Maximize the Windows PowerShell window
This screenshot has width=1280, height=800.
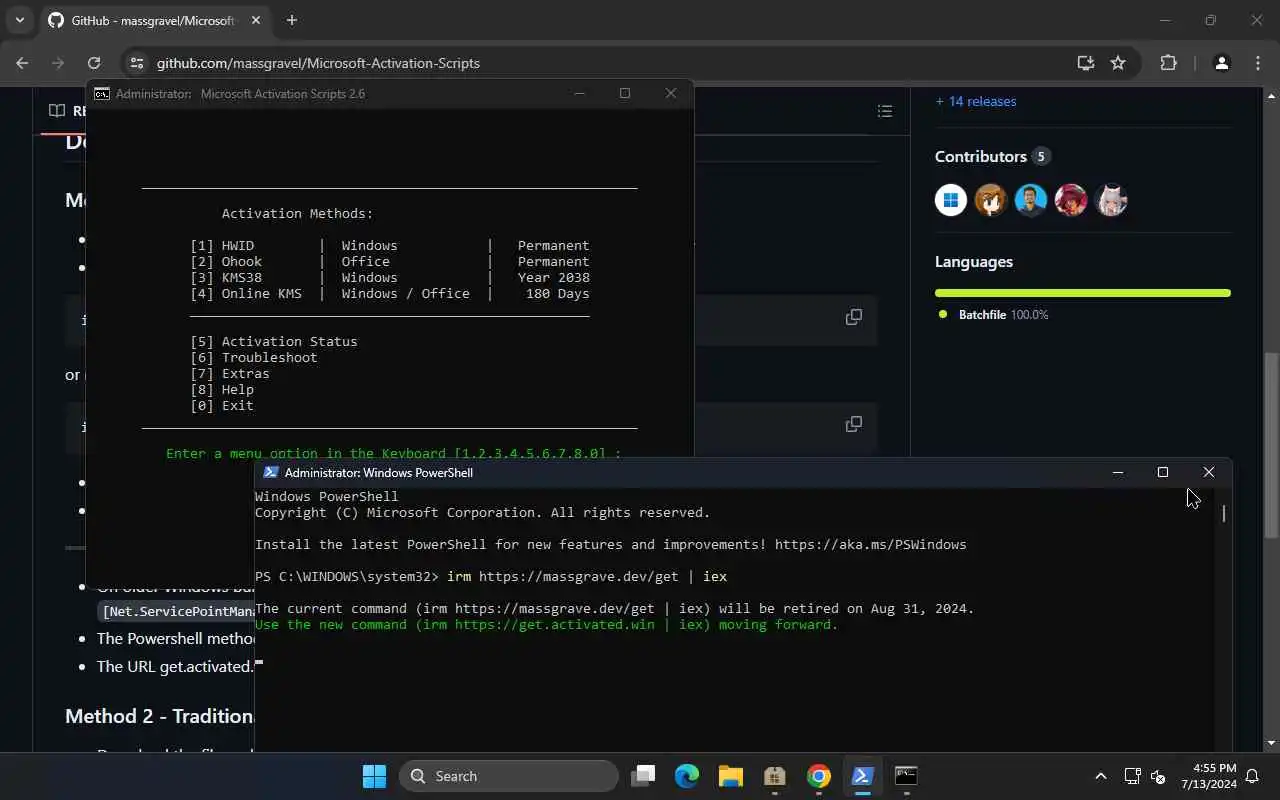tap(1163, 472)
